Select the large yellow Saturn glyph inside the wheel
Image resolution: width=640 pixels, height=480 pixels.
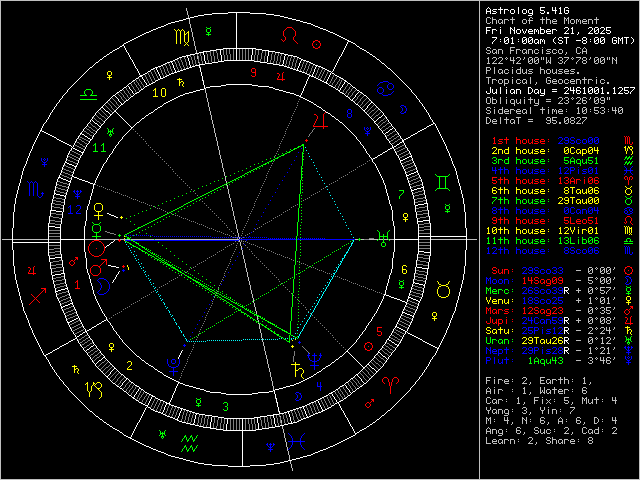point(298,369)
